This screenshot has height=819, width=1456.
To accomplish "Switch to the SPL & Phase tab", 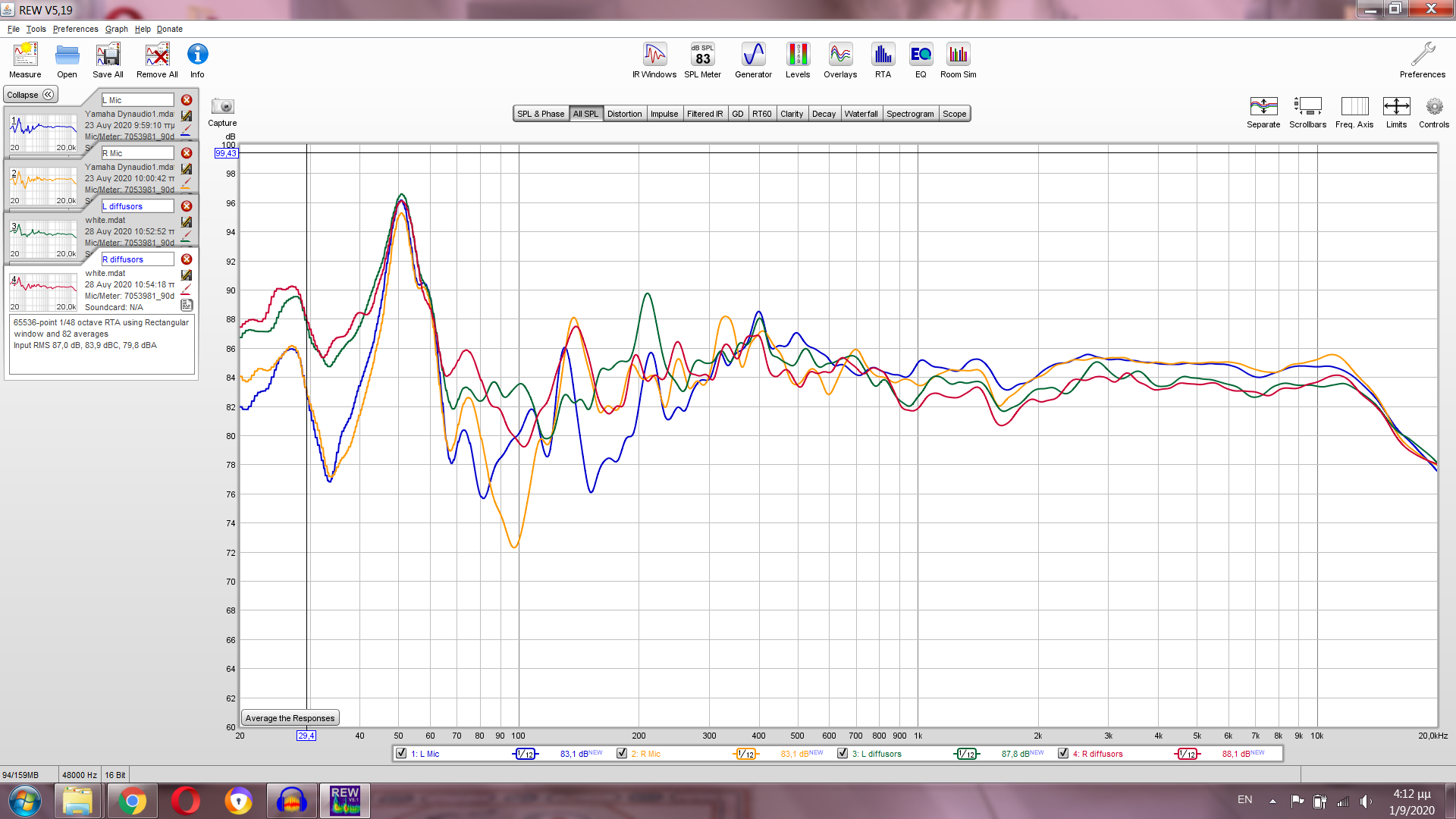I will [x=541, y=114].
